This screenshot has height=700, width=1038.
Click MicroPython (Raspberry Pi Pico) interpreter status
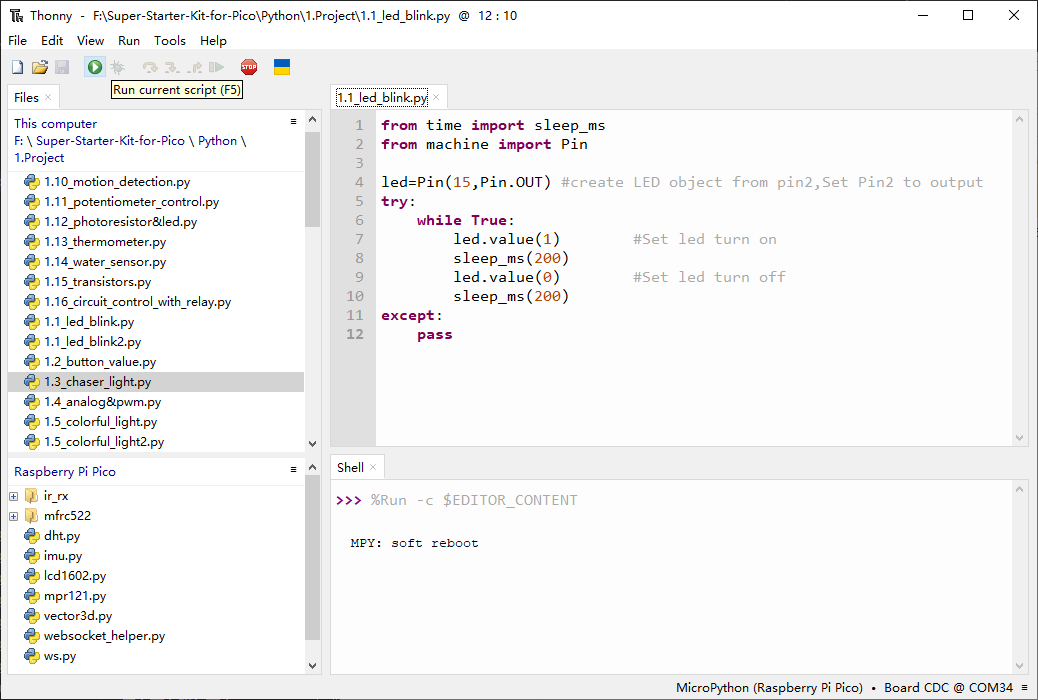tap(769, 687)
